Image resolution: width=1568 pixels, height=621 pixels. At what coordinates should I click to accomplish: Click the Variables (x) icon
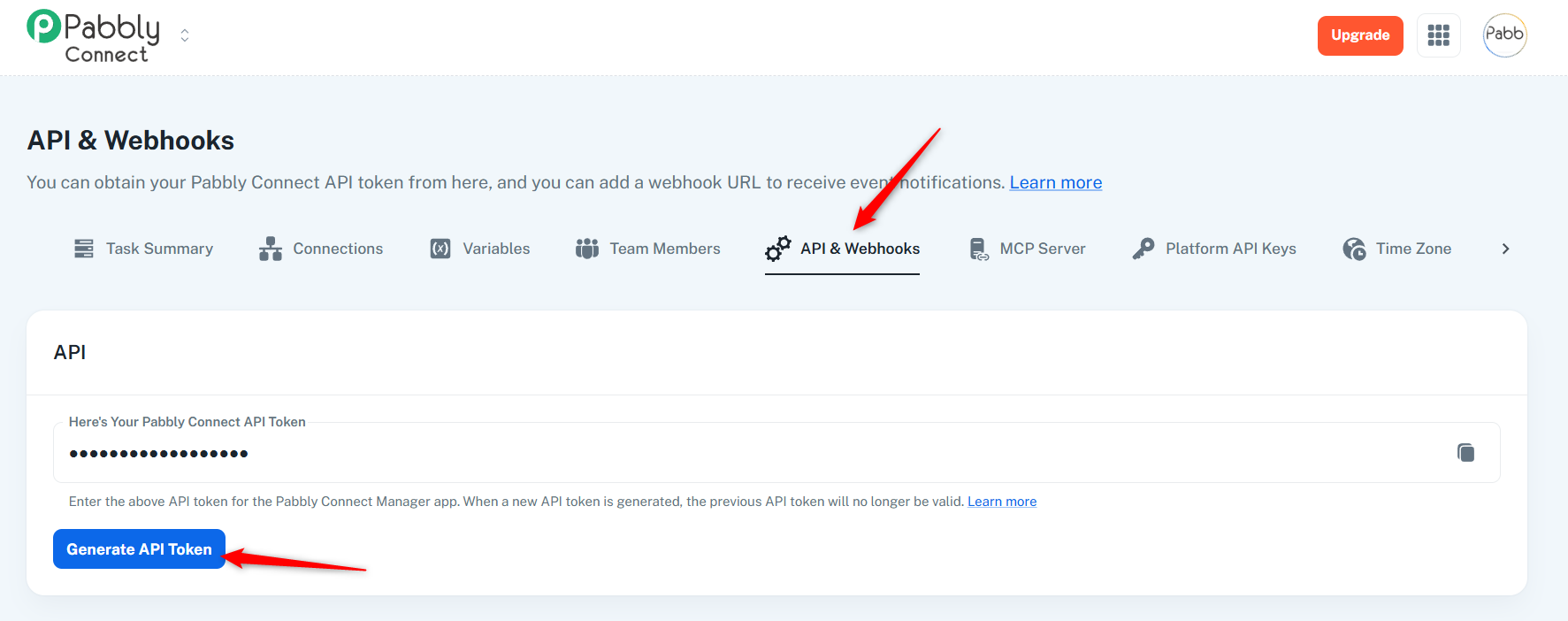pos(440,249)
